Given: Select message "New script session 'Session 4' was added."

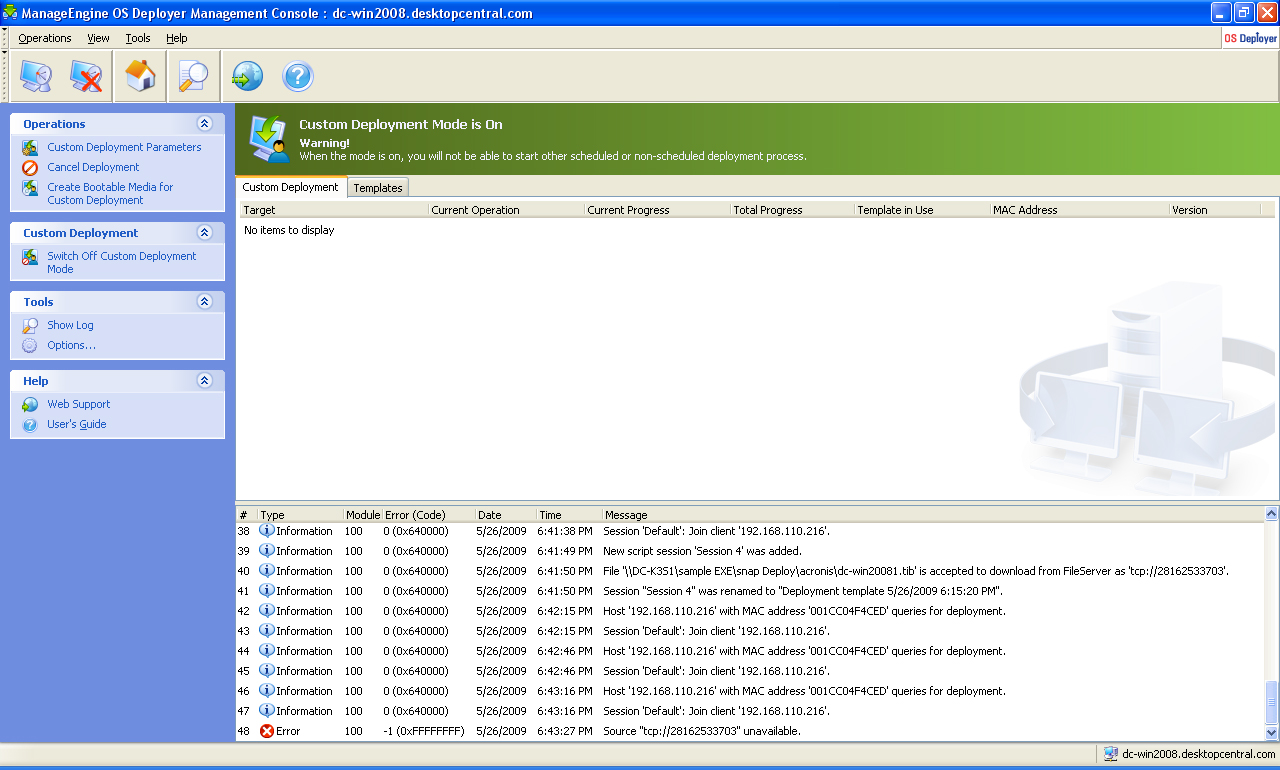Looking at the screenshot, I should click(x=702, y=551).
